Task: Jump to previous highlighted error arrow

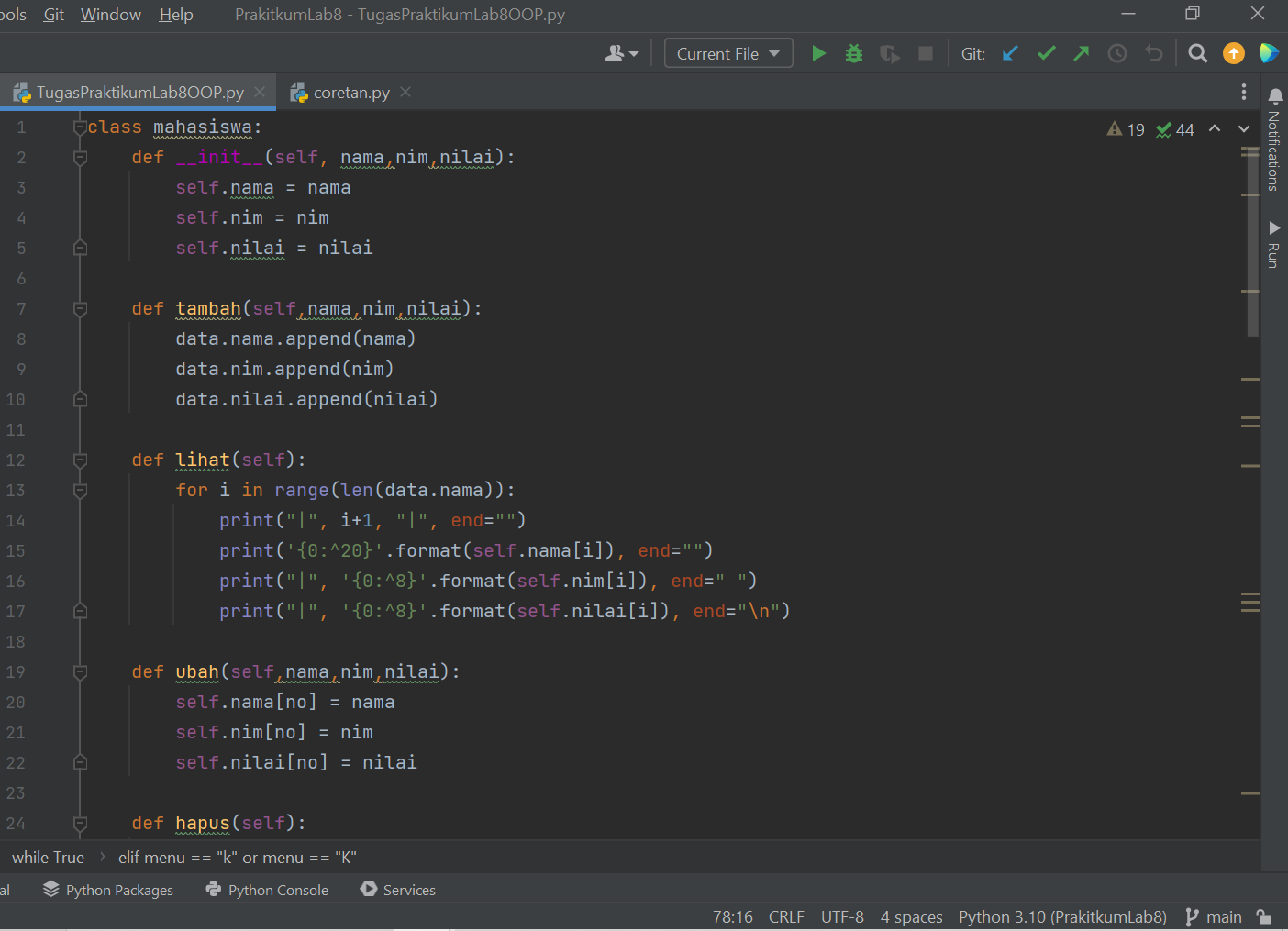Action: point(1215,129)
